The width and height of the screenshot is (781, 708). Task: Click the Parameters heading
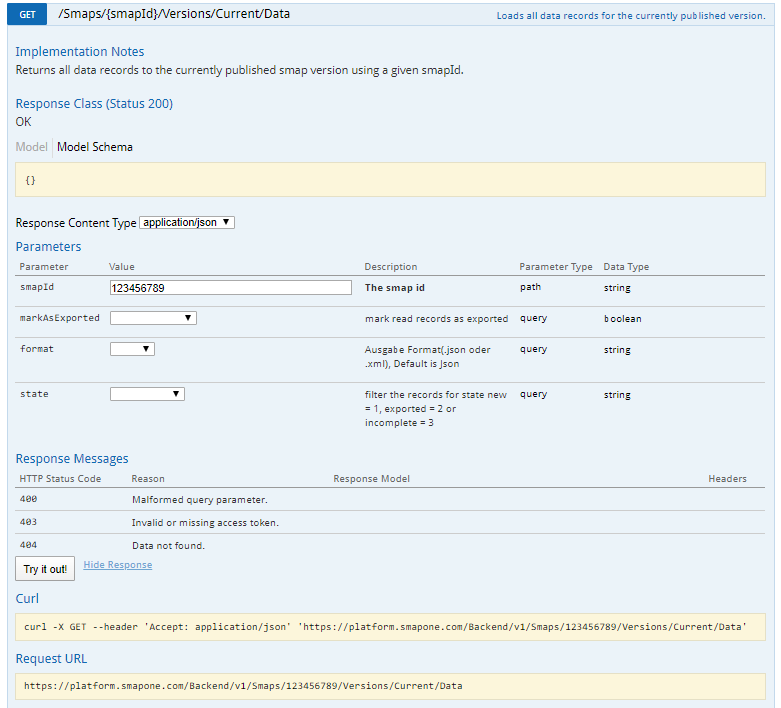[48, 247]
